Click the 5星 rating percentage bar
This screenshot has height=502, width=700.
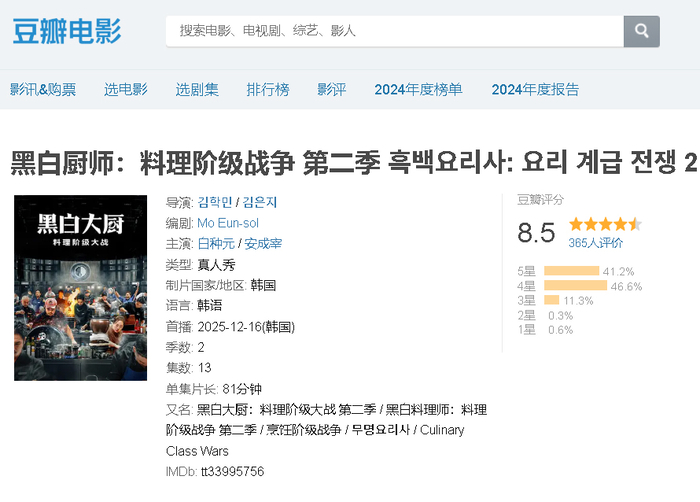pos(571,271)
